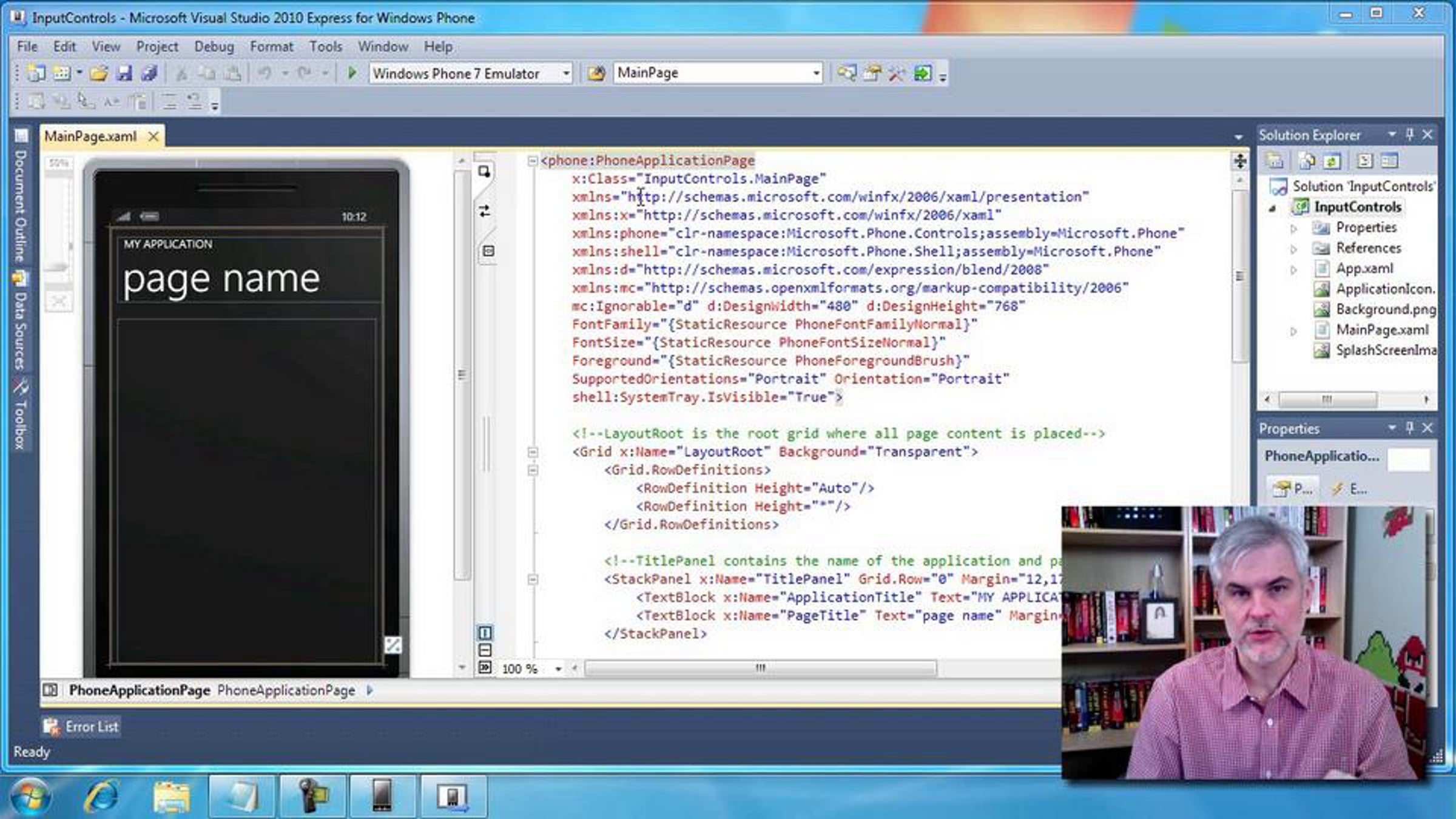1456x819 pixels.
Task: Click the green arrow Start Page icon
Action: tap(923, 73)
